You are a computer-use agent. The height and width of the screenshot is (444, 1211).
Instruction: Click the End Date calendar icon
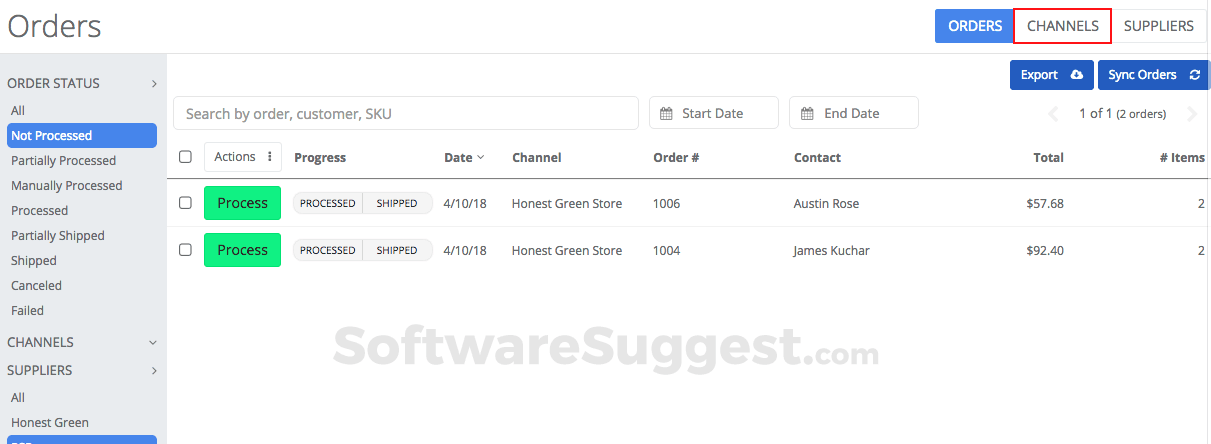[807, 113]
